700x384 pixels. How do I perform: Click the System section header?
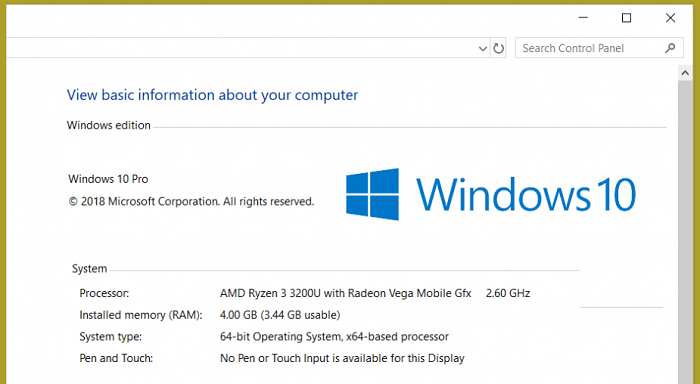point(89,269)
